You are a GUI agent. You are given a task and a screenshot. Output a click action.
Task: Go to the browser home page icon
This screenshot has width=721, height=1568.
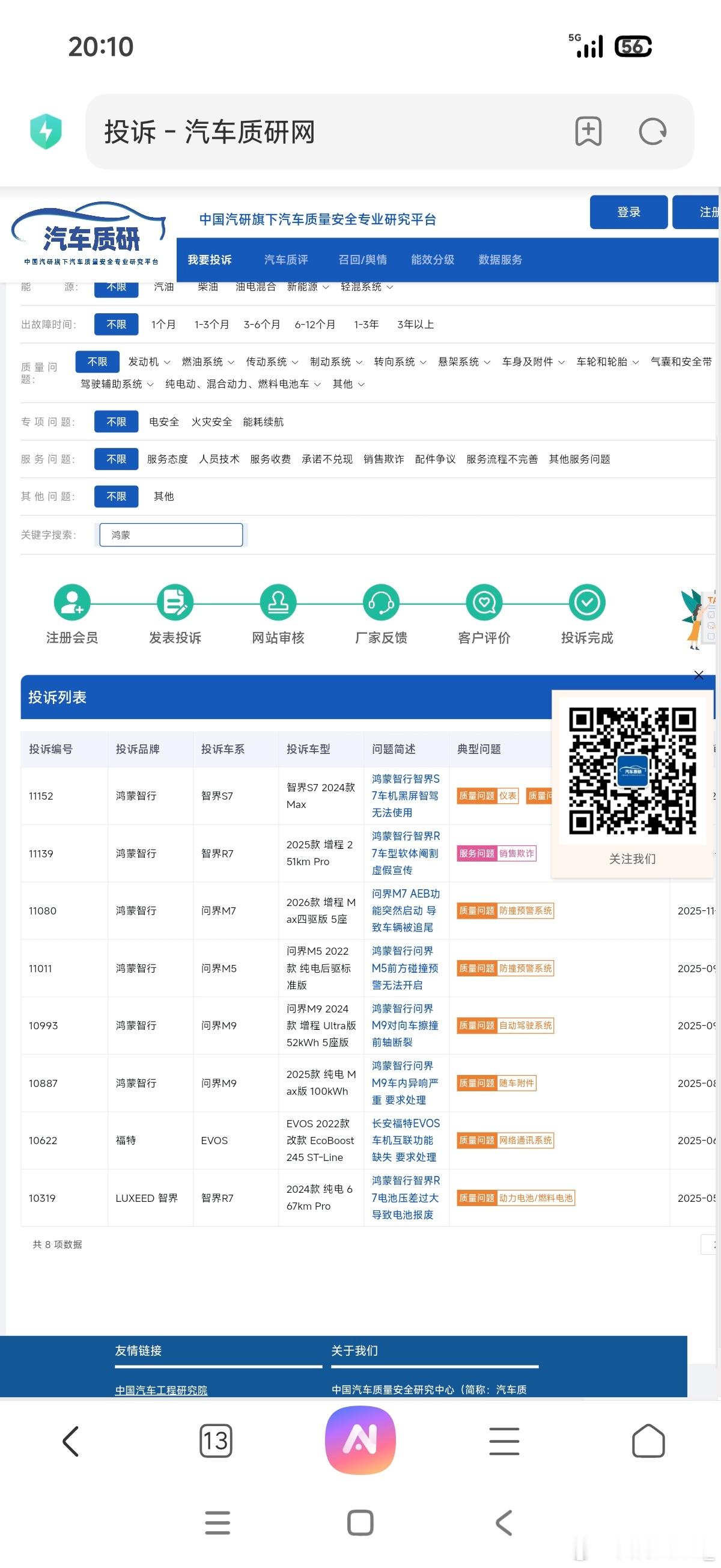[x=648, y=1441]
